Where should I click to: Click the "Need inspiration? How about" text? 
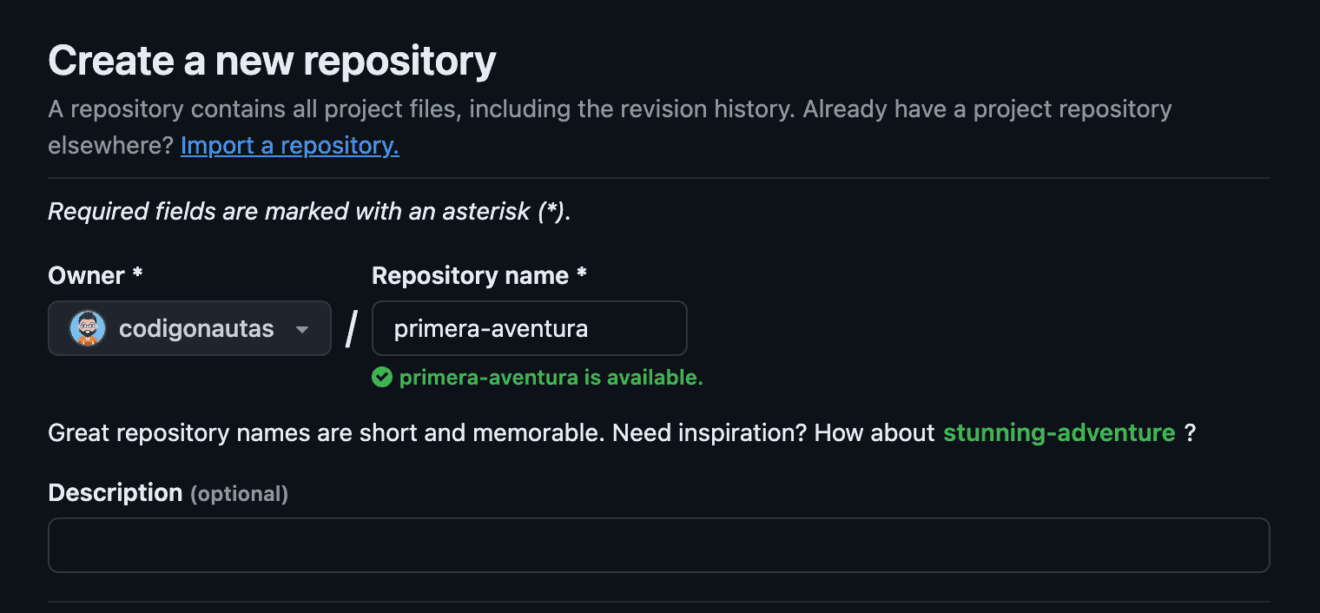click(x=774, y=433)
